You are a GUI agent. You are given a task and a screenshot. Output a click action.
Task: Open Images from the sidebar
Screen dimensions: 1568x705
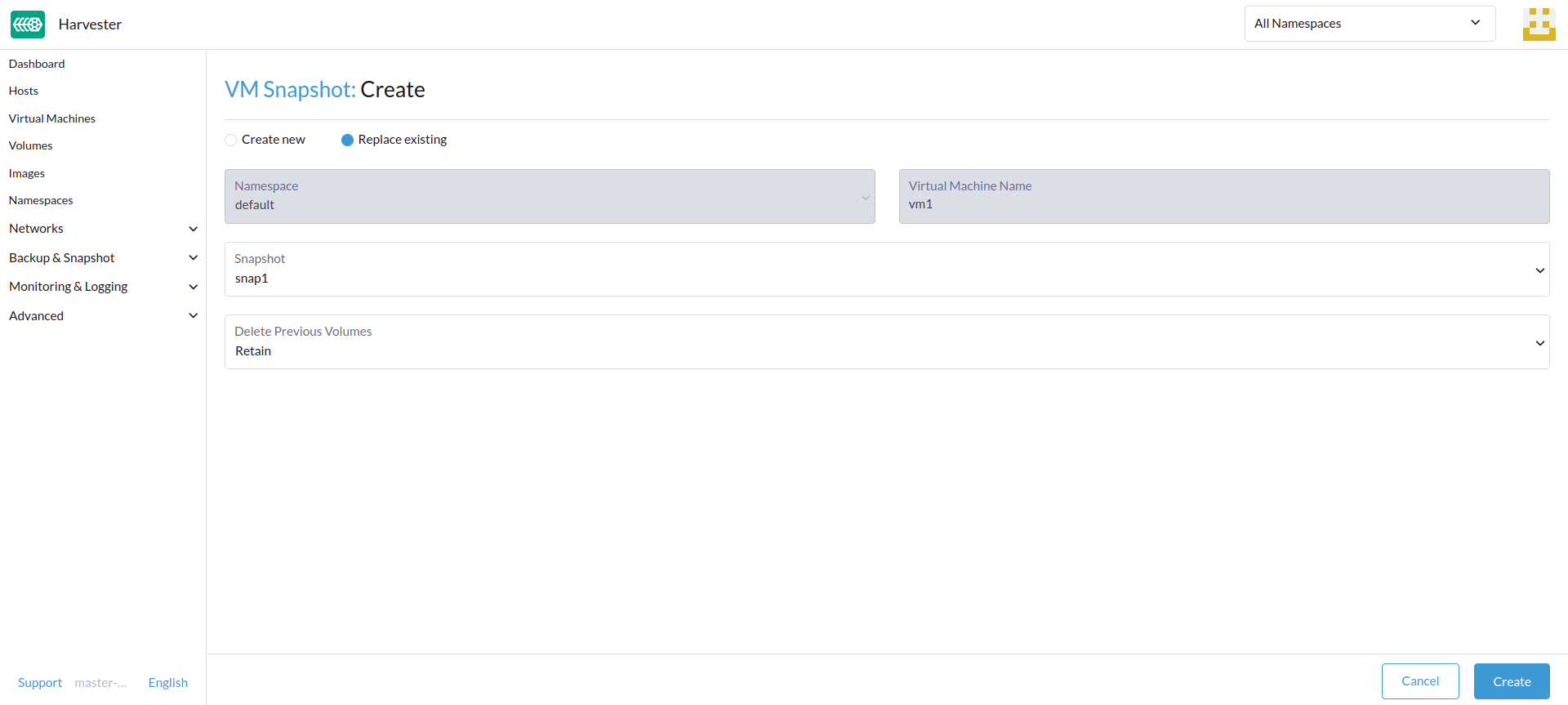pyautogui.click(x=27, y=173)
